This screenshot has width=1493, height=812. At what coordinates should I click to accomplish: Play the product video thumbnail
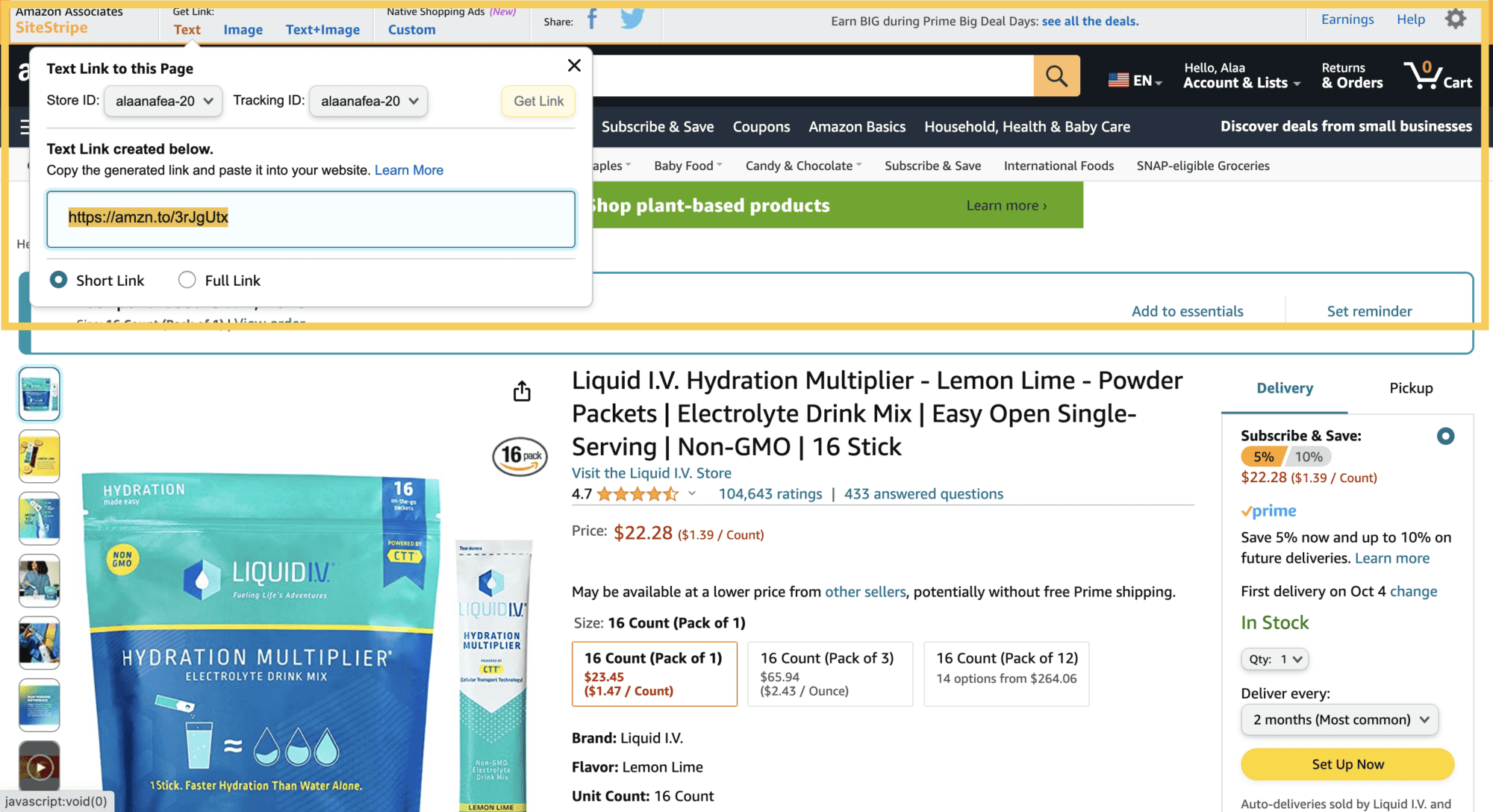coord(40,766)
